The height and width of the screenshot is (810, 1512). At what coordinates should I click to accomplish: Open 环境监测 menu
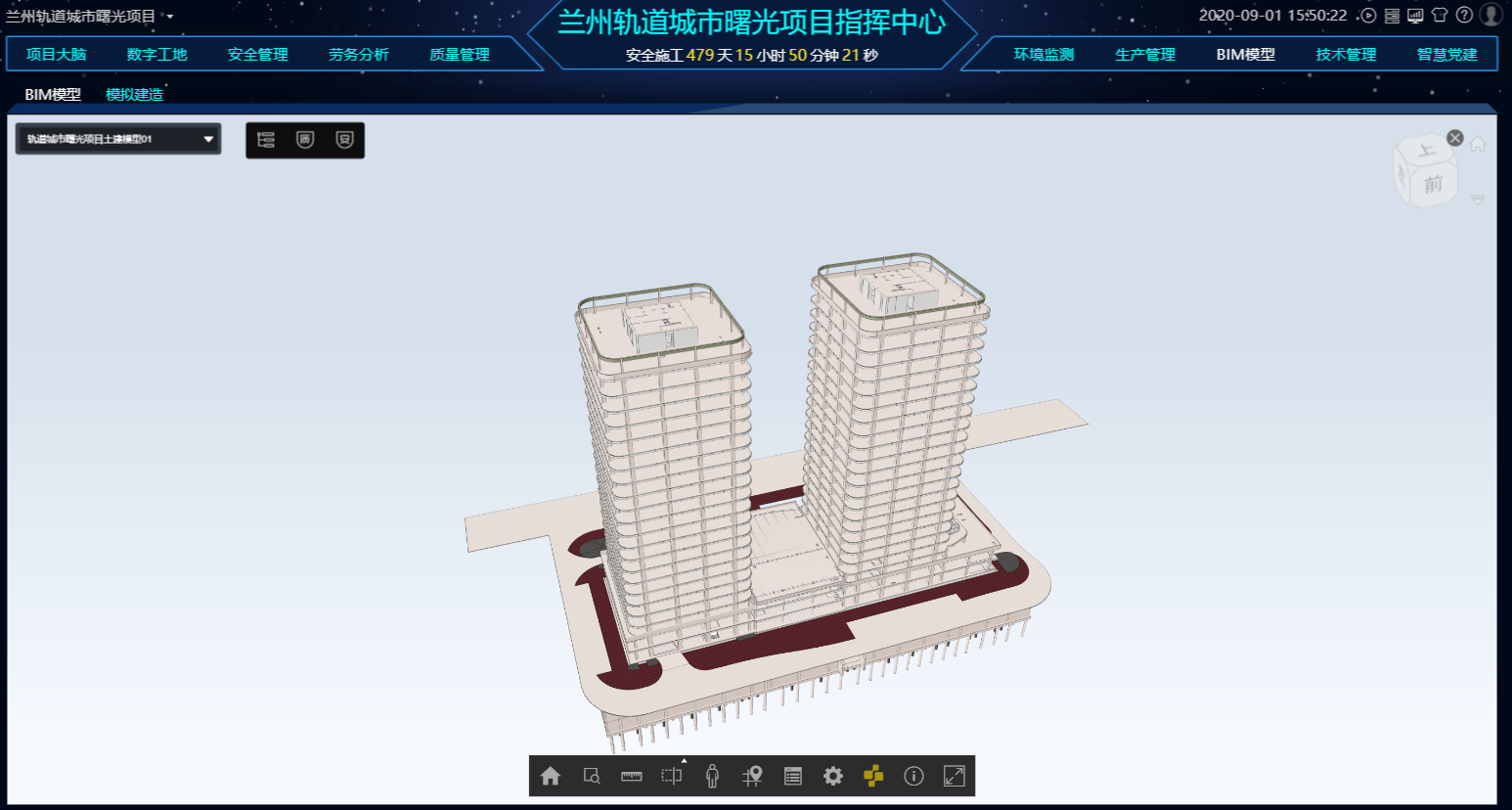tap(1044, 55)
